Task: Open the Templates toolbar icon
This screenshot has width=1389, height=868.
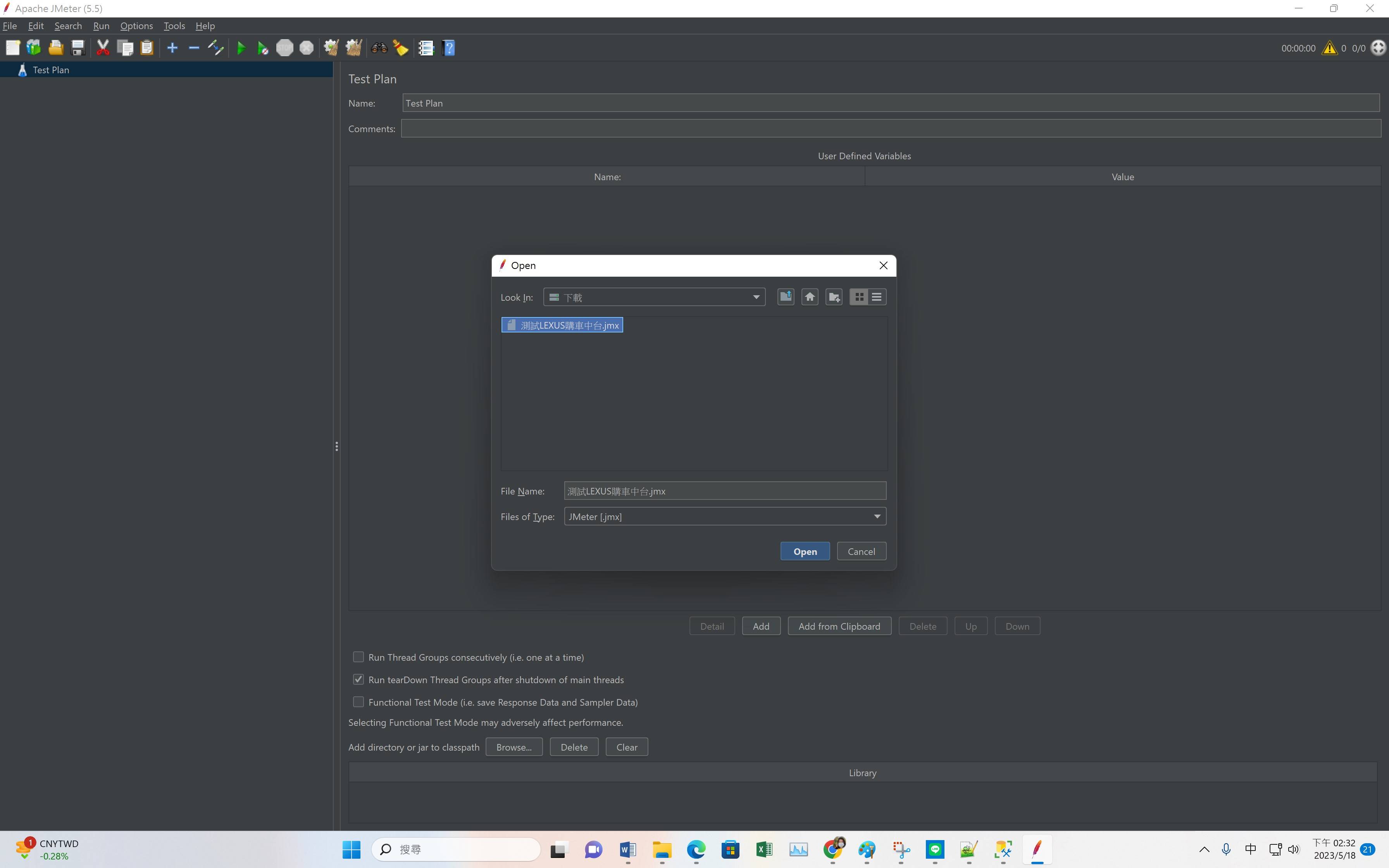Action: [34, 48]
